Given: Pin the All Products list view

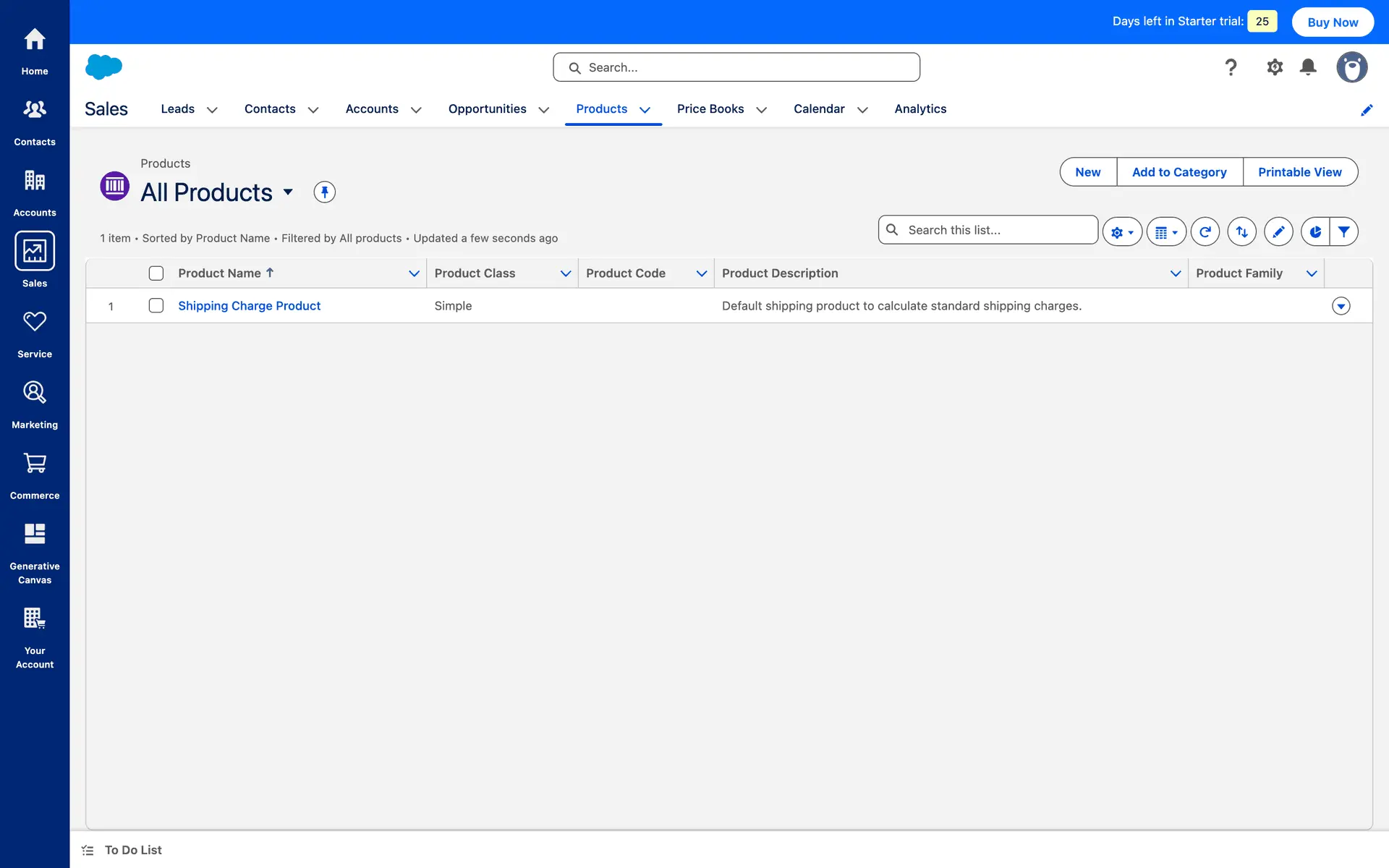Looking at the screenshot, I should point(324,192).
